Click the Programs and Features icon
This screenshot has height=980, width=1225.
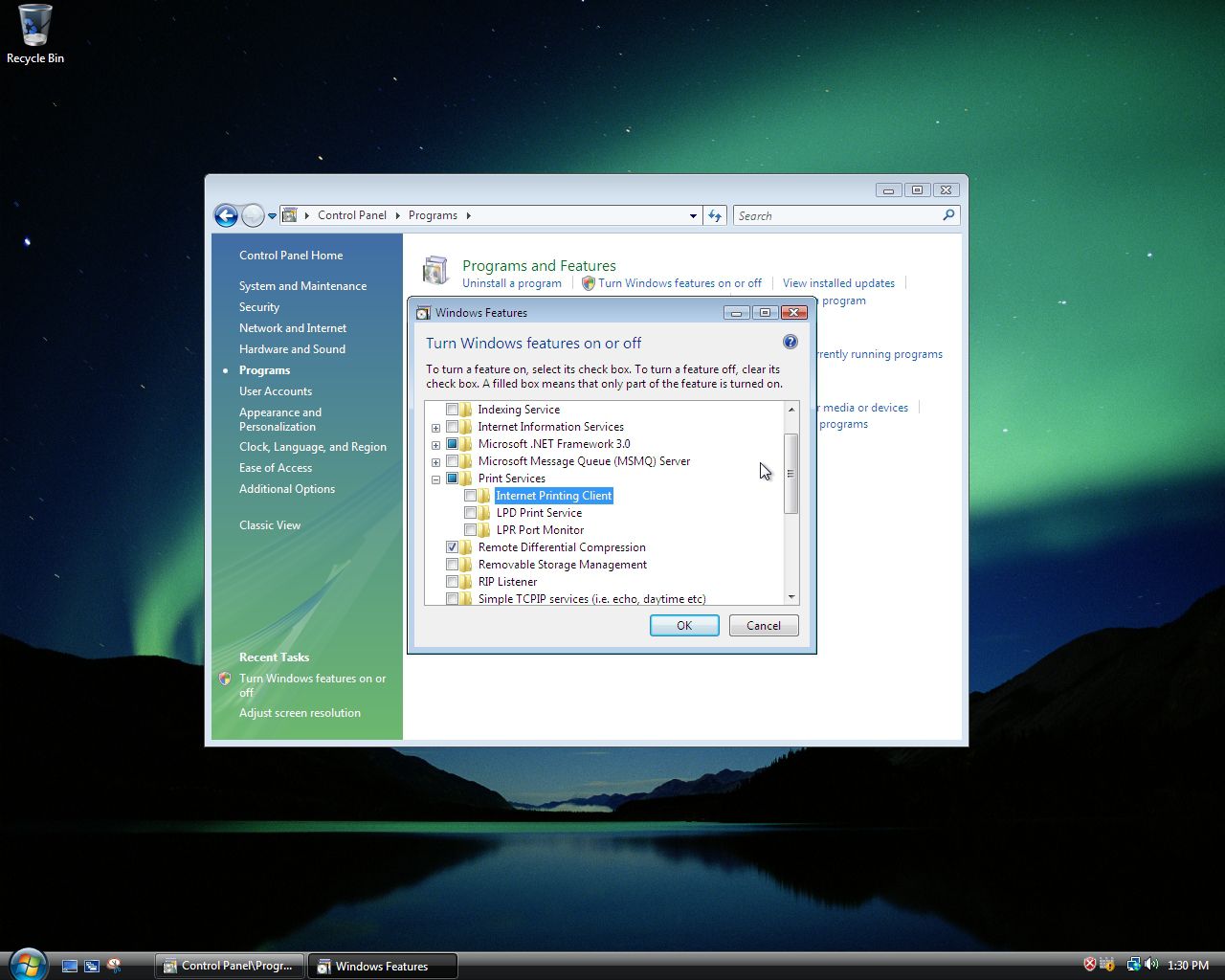(436, 271)
